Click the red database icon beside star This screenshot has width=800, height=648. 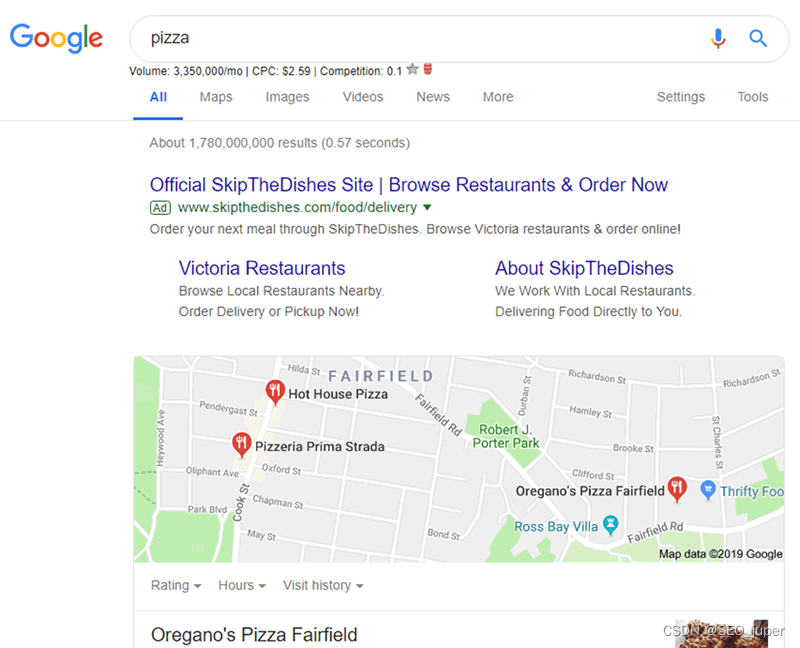428,69
